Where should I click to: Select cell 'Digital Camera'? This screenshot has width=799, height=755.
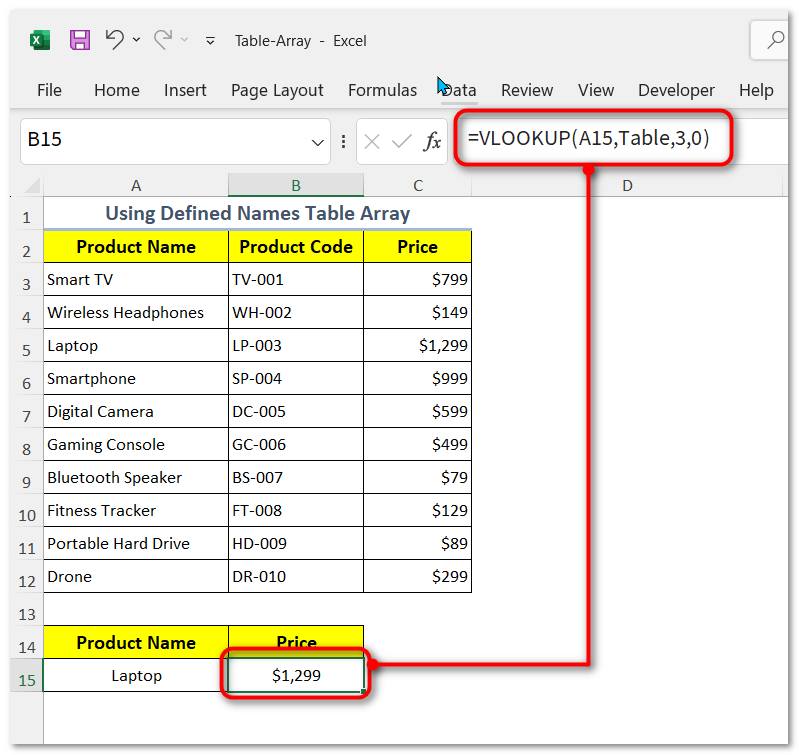(x=136, y=411)
